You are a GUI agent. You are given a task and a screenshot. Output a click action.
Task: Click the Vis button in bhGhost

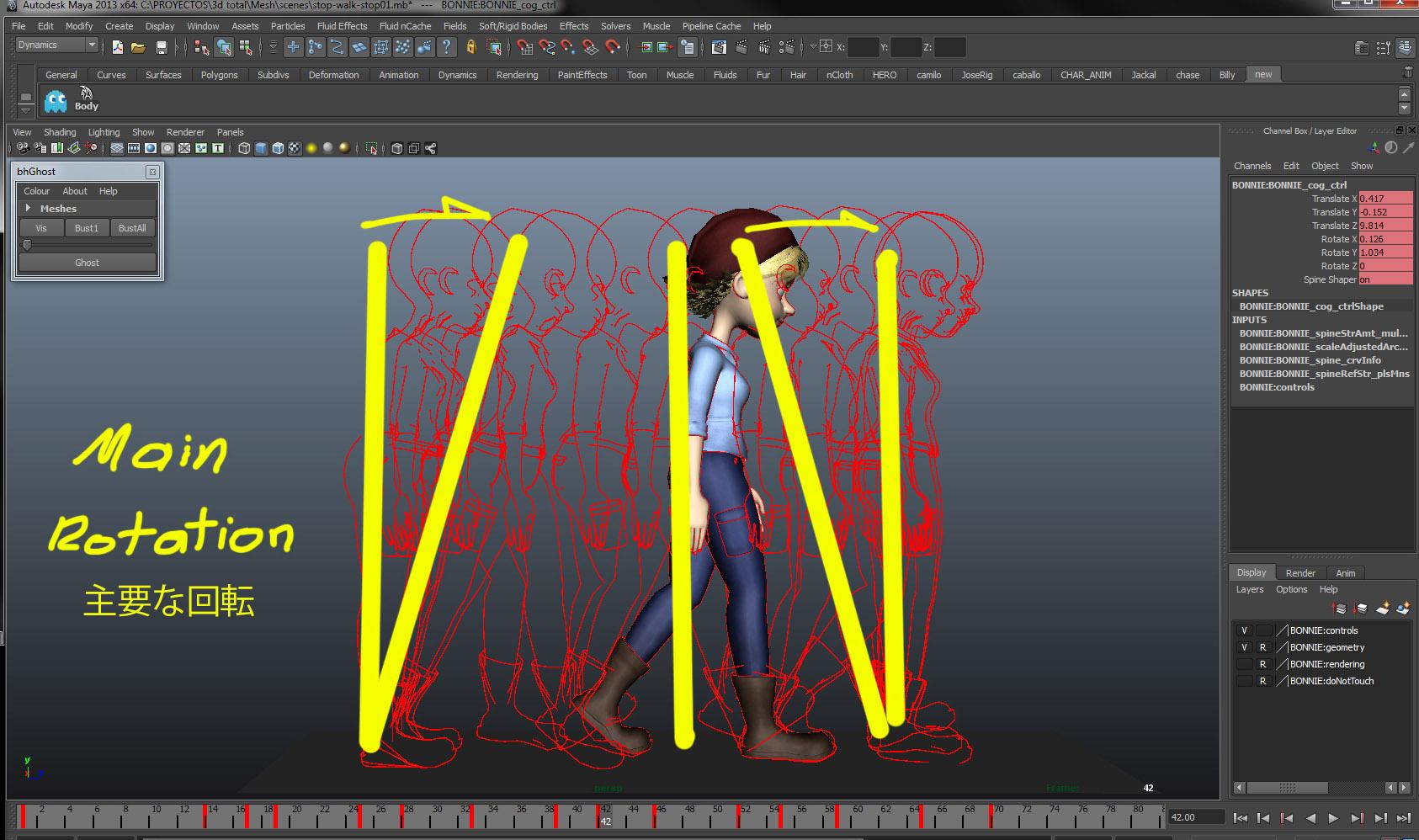(x=41, y=228)
